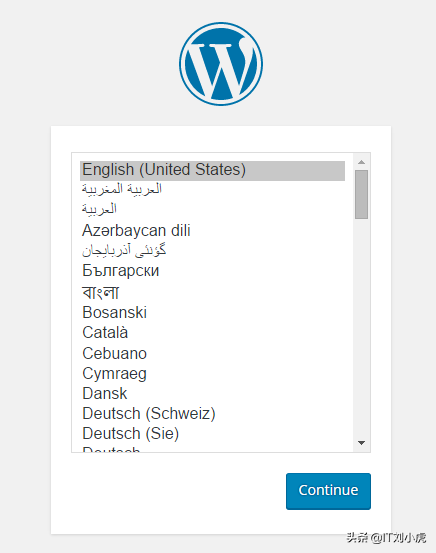436x553 pixels.
Task: Select Deutsch (Schweiz) language
Action: coord(212,413)
